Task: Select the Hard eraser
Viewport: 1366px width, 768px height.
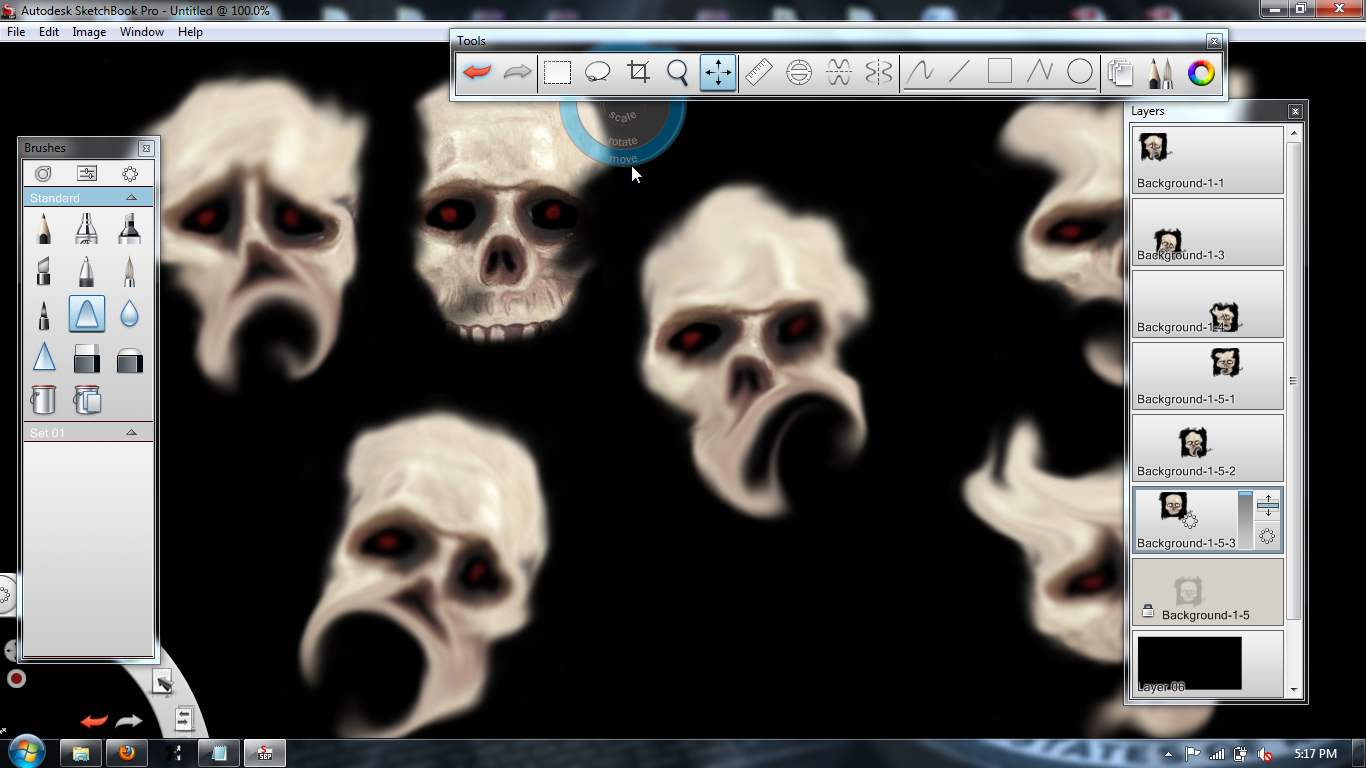Action: click(x=87, y=358)
